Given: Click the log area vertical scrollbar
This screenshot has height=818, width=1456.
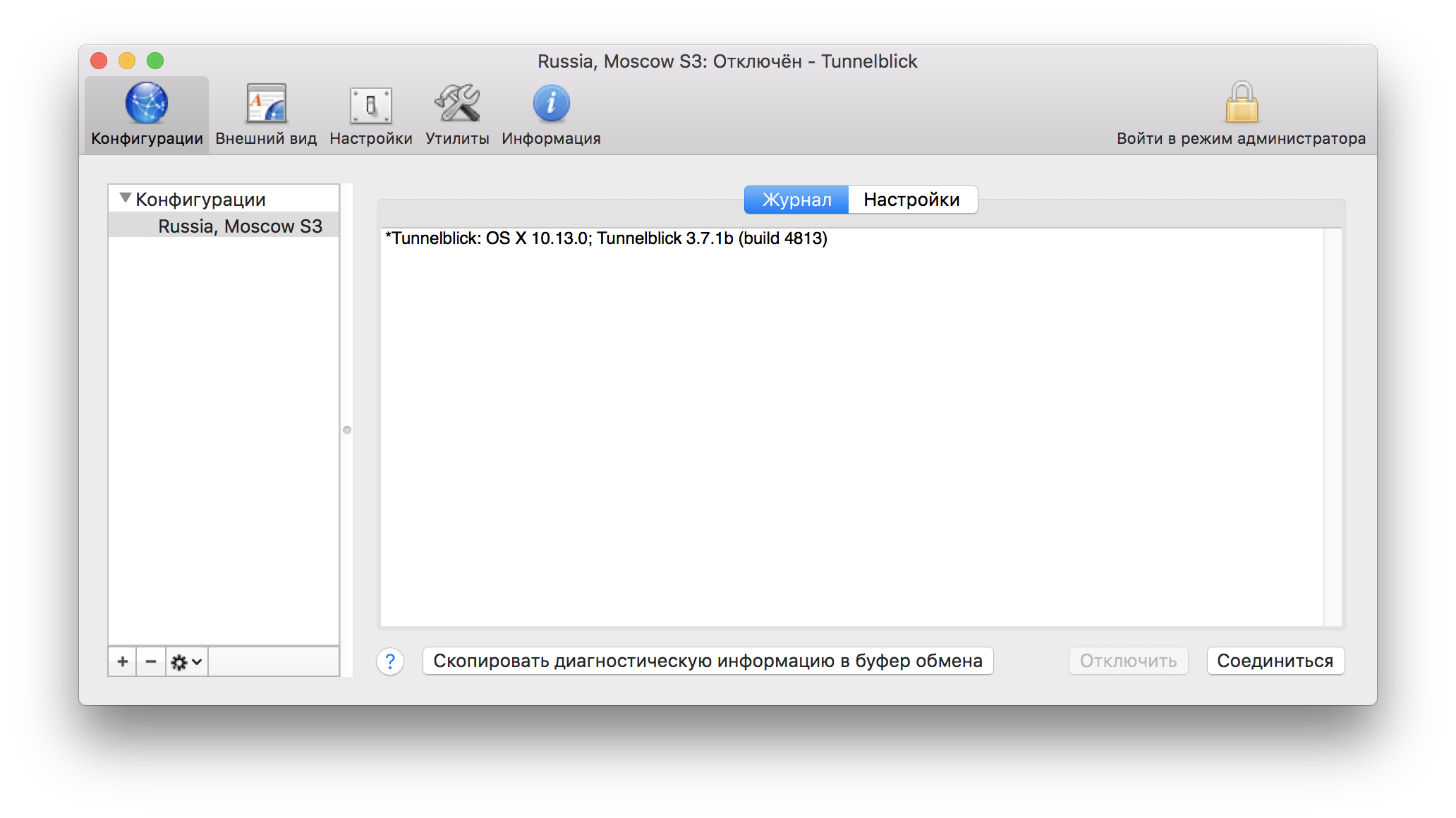Looking at the screenshot, I should 1333,427.
